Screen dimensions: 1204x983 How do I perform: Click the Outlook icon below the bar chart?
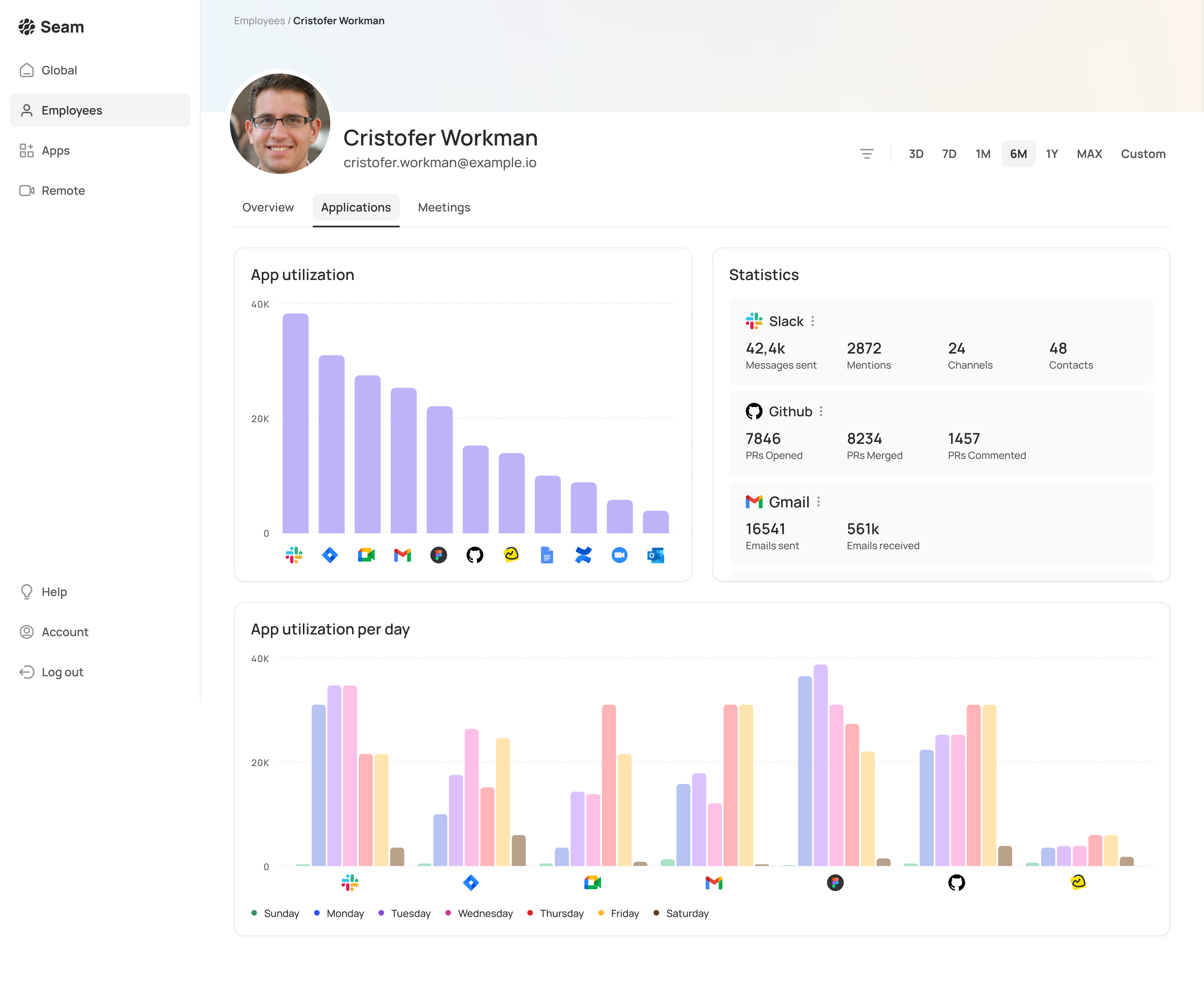coord(656,555)
